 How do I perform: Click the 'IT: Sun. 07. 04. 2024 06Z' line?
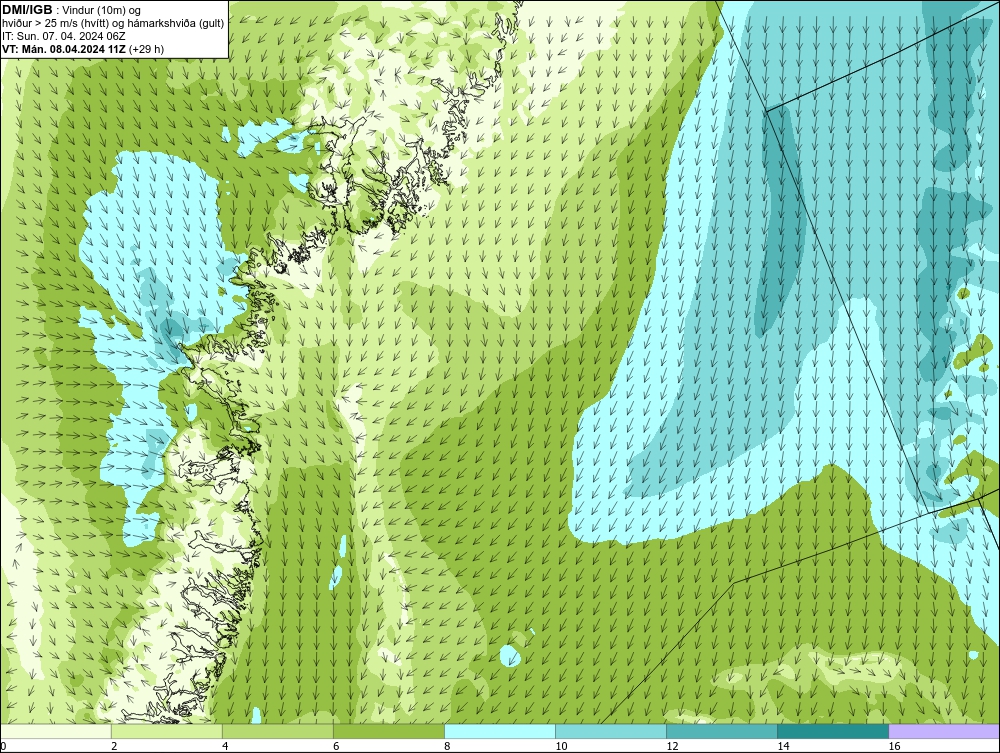[x=64, y=36]
